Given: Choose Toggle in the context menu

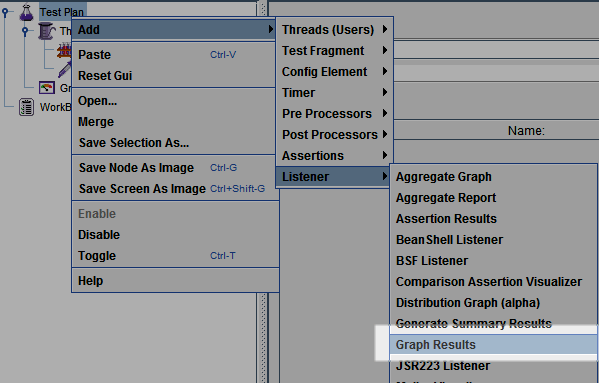Looking at the screenshot, I should pos(175,255).
